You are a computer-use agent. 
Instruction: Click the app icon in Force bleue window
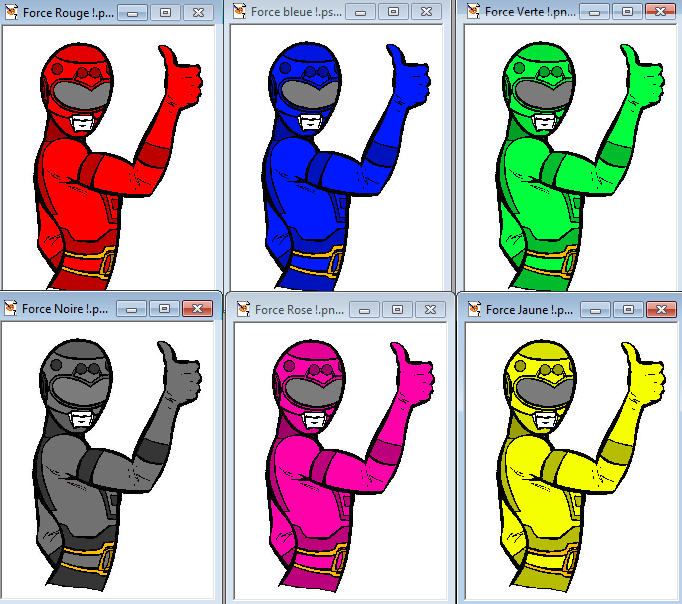(240, 11)
